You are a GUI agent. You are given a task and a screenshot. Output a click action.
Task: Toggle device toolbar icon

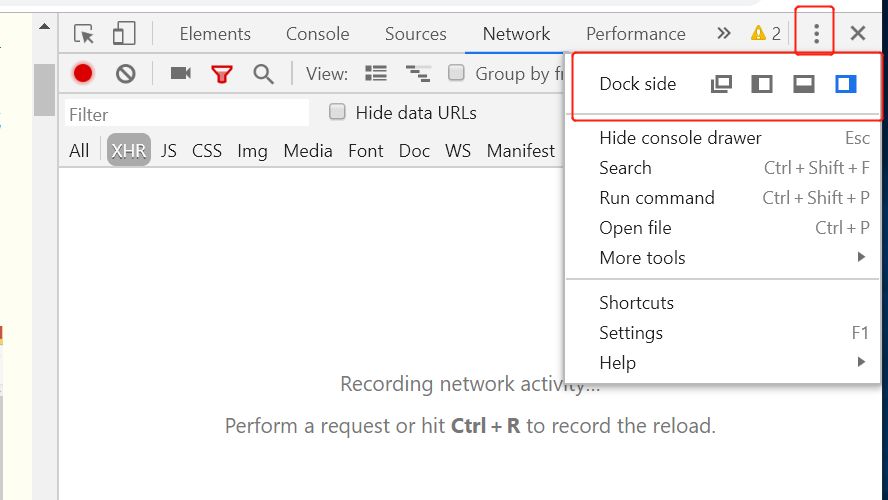click(x=123, y=34)
